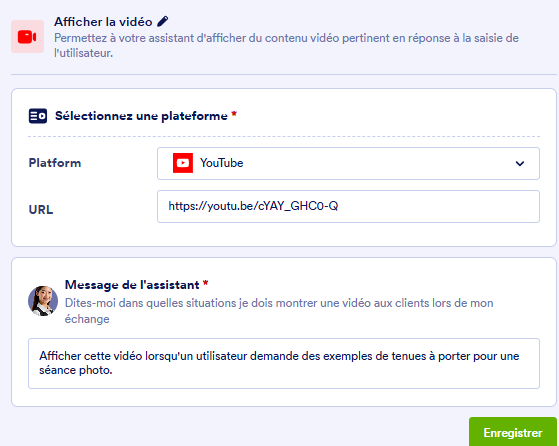The width and height of the screenshot is (559, 446).
Task: Click the description starting 'Permettez à votre assistant'
Action: click(286, 45)
